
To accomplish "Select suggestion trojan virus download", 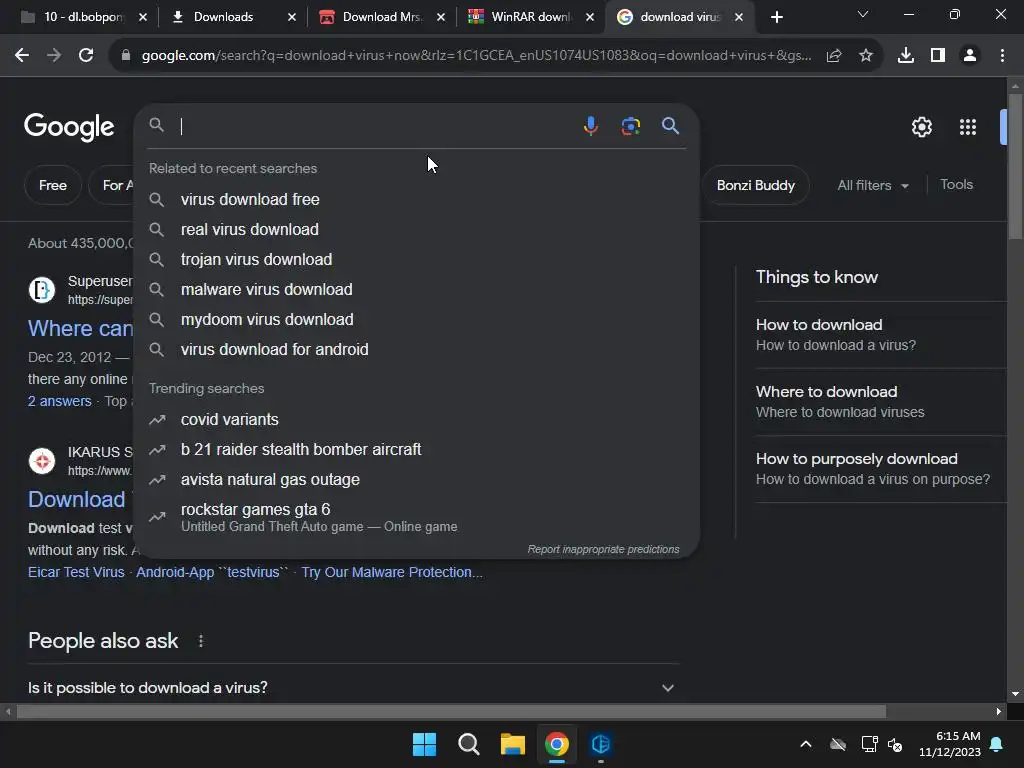I will [417, 259].
